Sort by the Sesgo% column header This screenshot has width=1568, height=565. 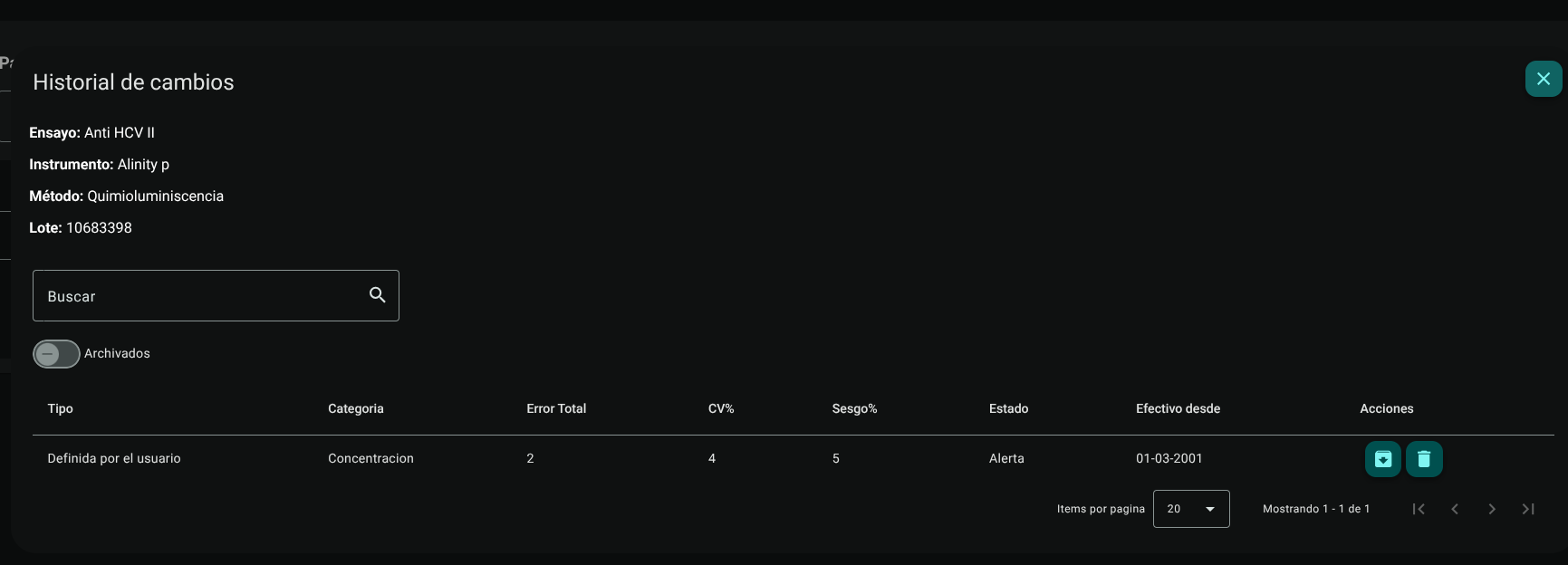coord(855,408)
